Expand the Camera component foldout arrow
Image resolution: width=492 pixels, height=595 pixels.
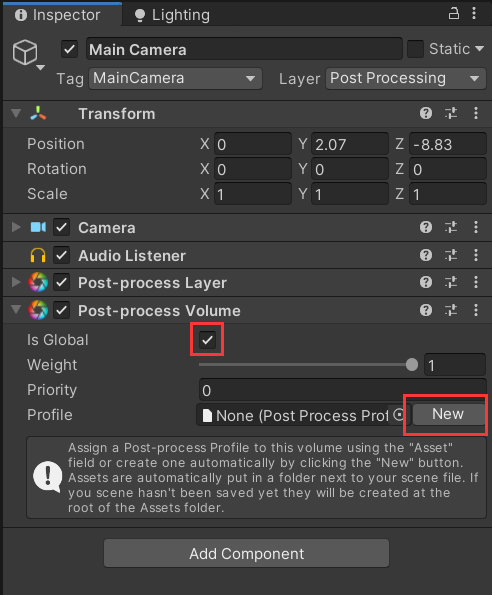16,227
